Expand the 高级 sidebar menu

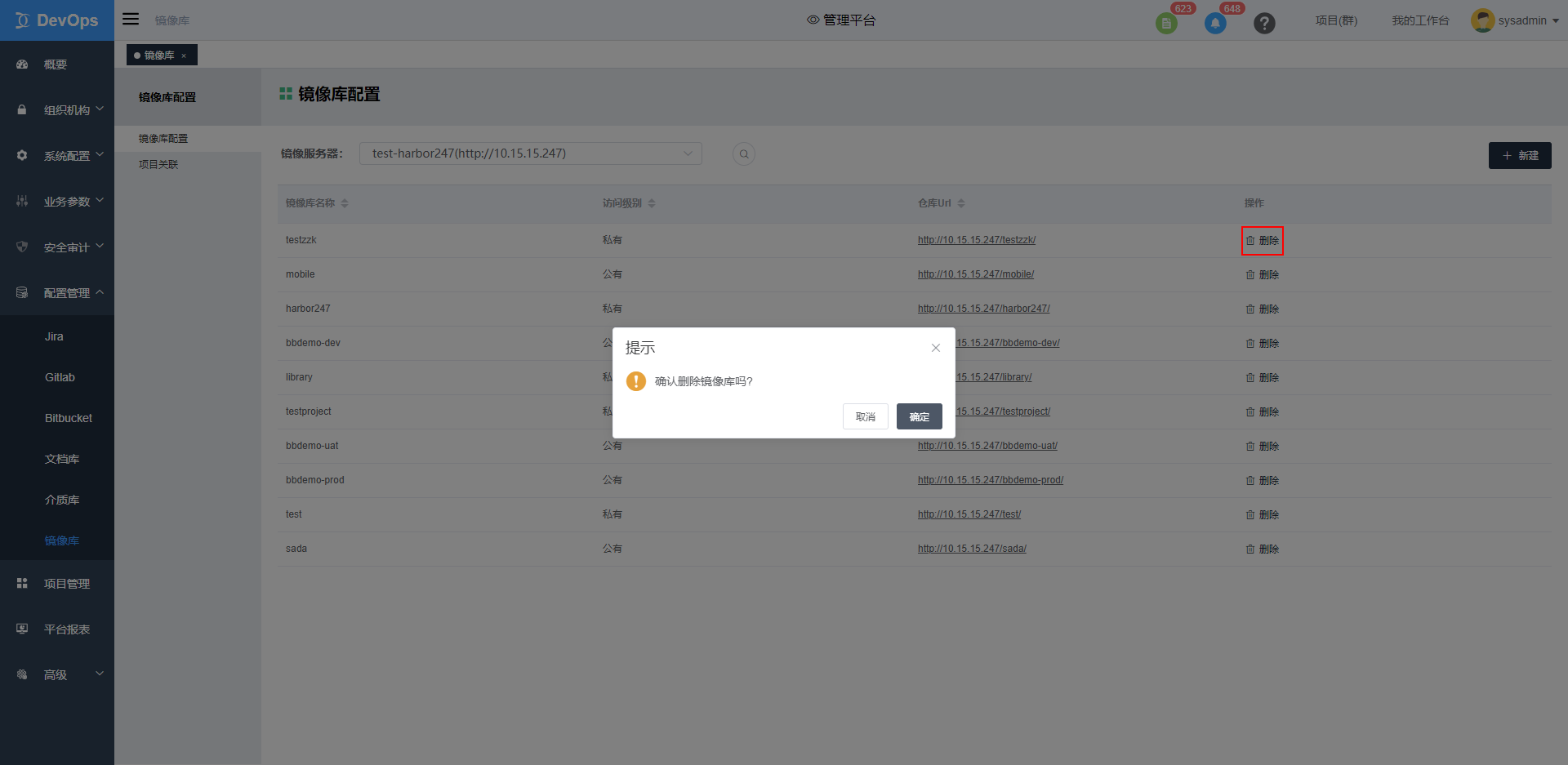[57, 675]
